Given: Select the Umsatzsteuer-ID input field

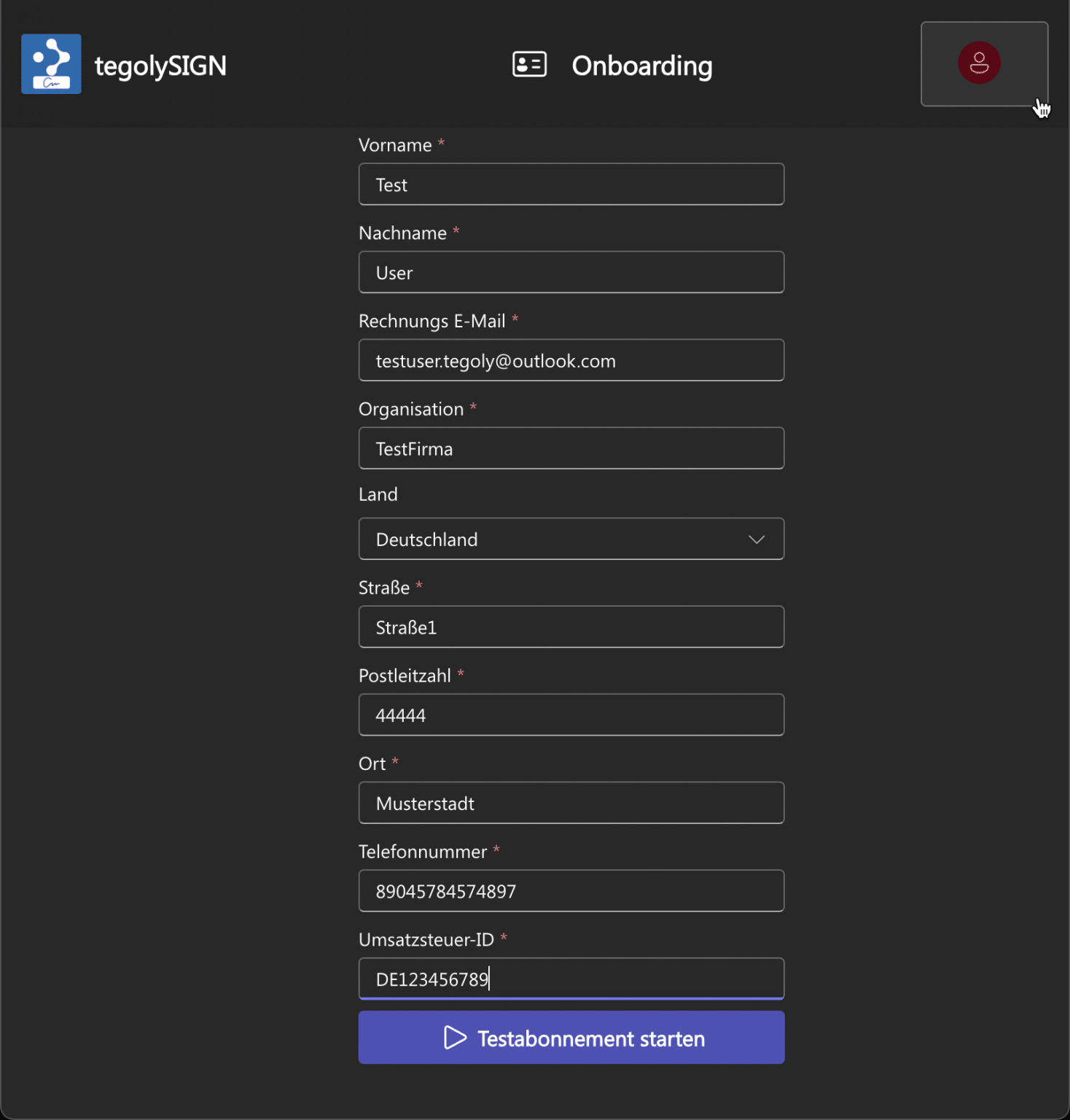Looking at the screenshot, I should pos(571,979).
